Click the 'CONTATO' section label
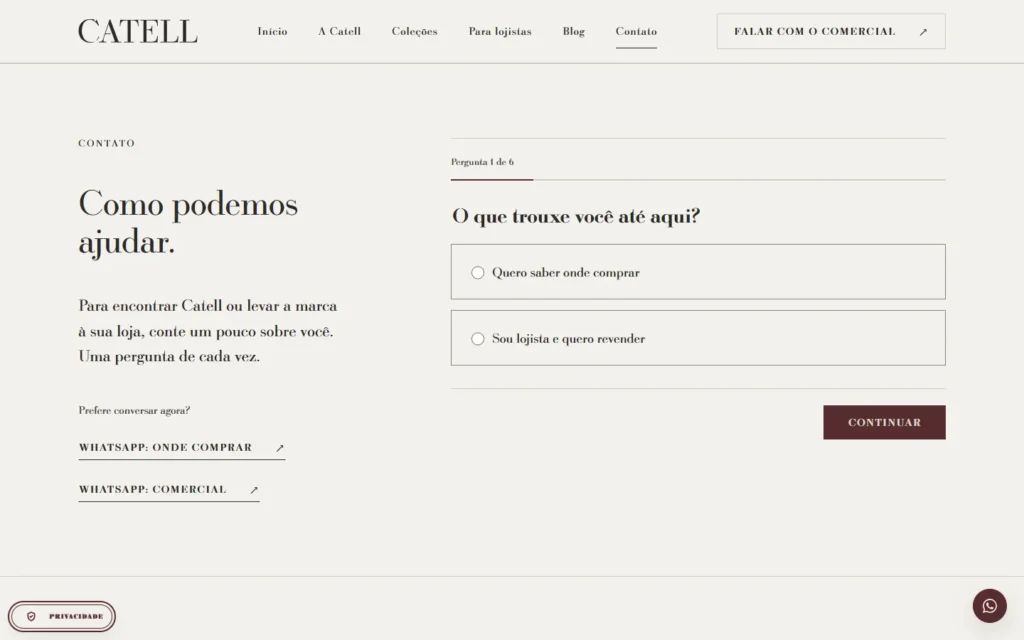The height and width of the screenshot is (640, 1024). pyautogui.click(x=106, y=143)
